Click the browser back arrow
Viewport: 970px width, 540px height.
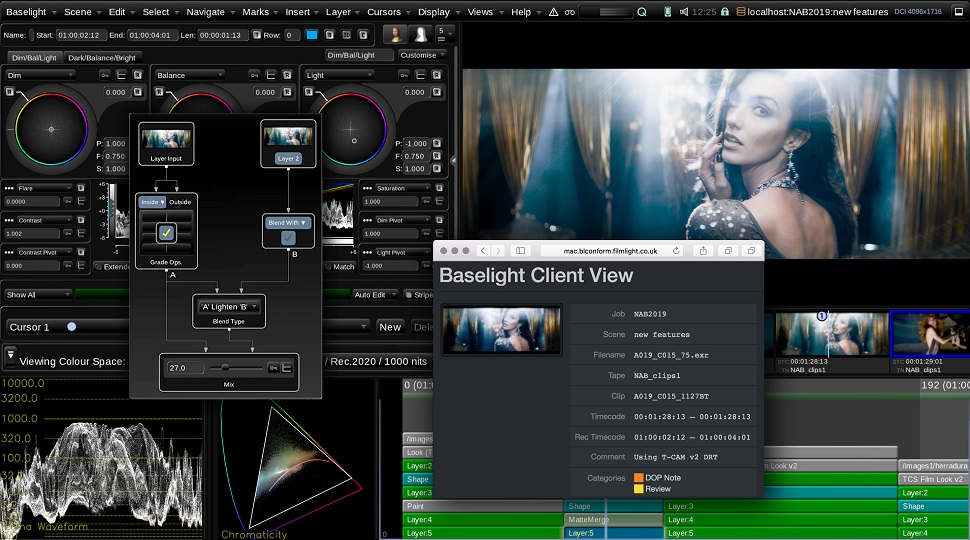click(483, 251)
